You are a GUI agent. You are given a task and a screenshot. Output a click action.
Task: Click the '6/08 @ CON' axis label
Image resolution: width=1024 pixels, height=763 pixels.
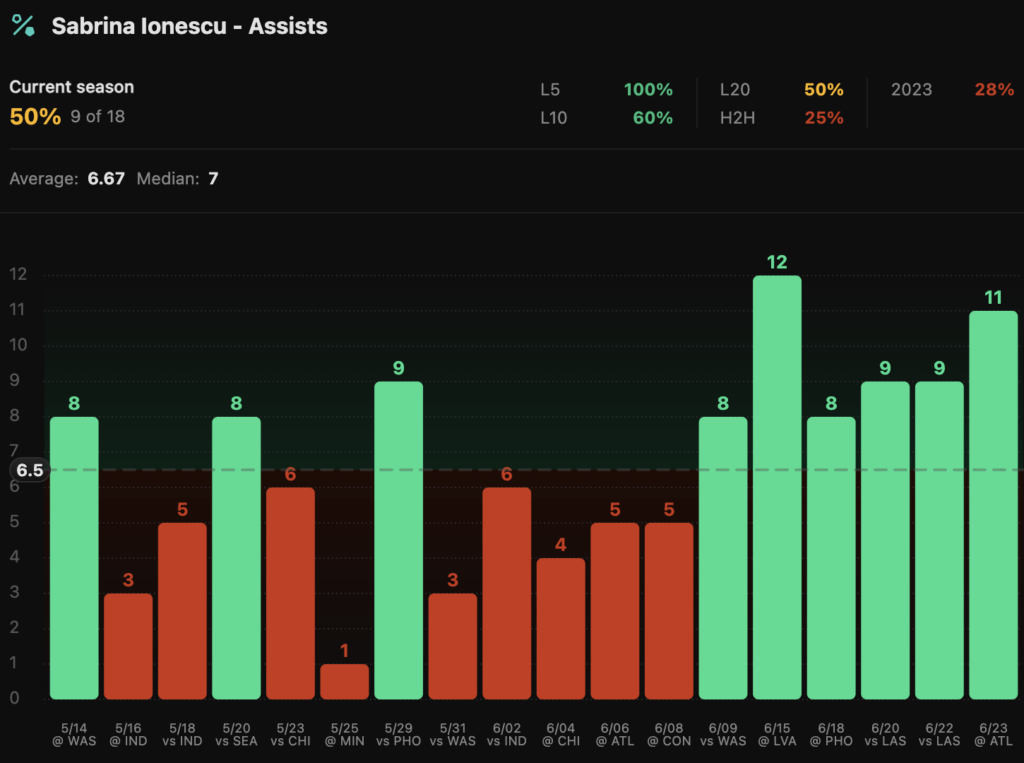669,734
